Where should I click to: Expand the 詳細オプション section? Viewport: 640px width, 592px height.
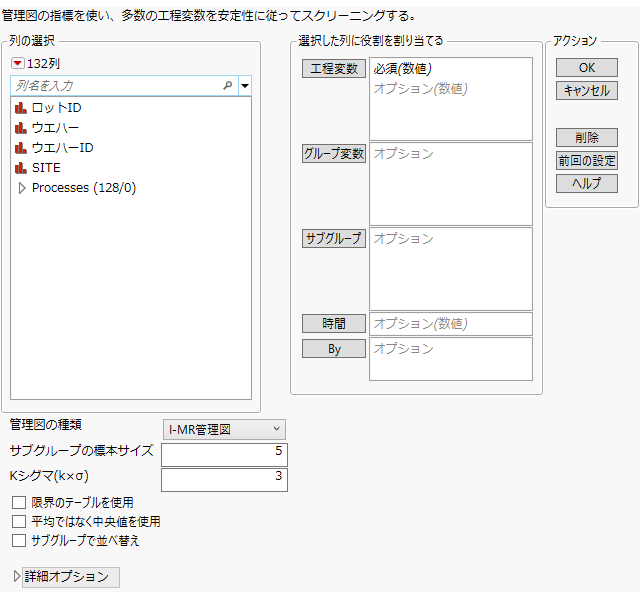click(x=17, y=576)
